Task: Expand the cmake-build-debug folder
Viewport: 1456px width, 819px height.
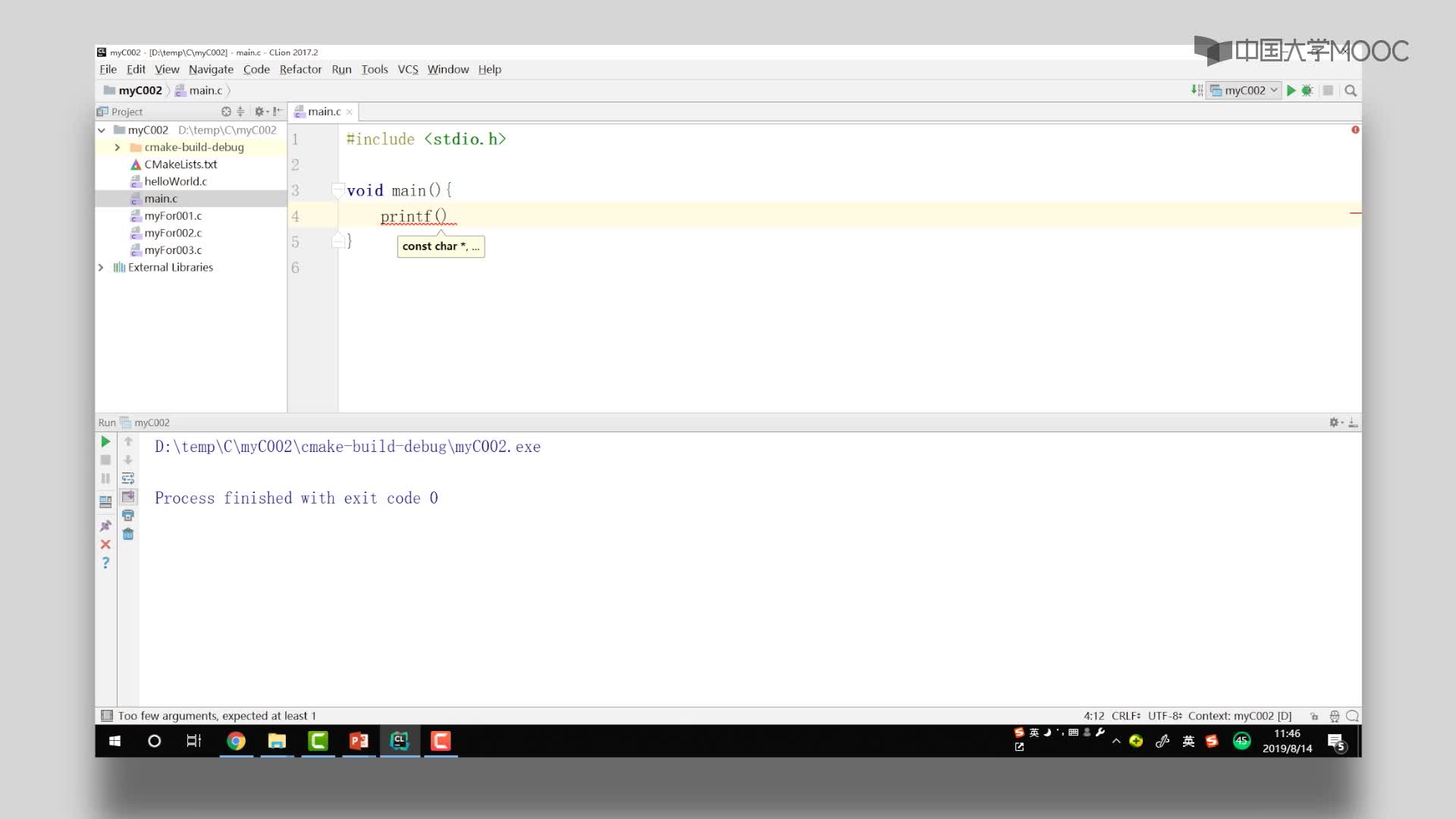Action: (118, 147)
